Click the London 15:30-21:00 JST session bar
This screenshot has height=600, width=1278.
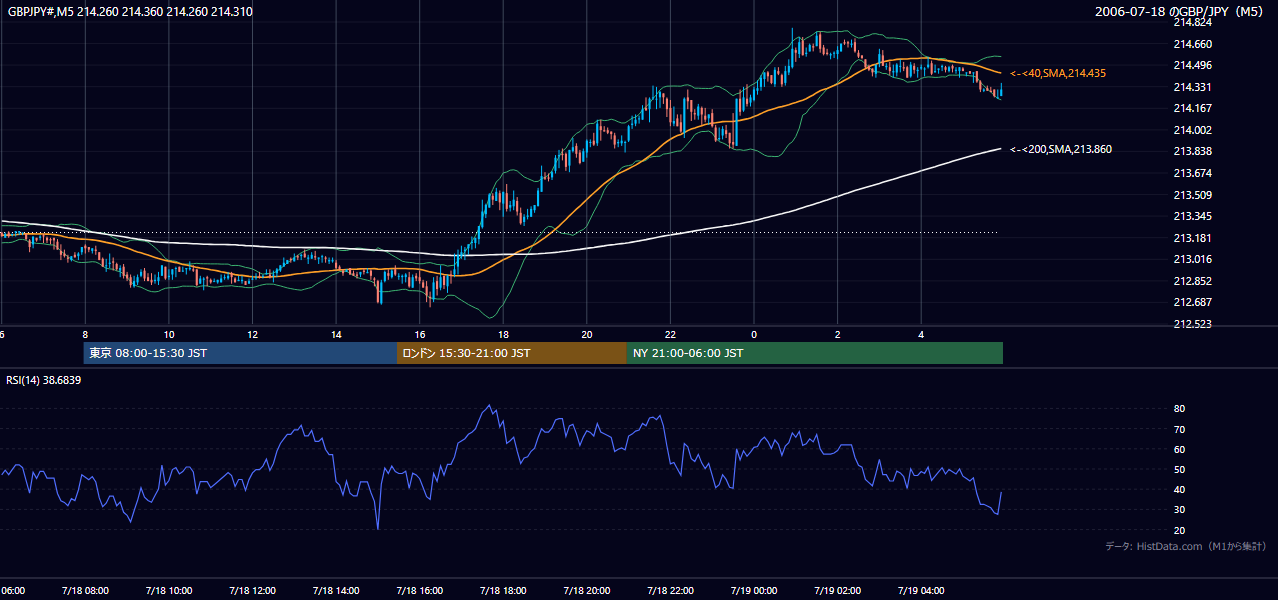(x=512, y=353)
